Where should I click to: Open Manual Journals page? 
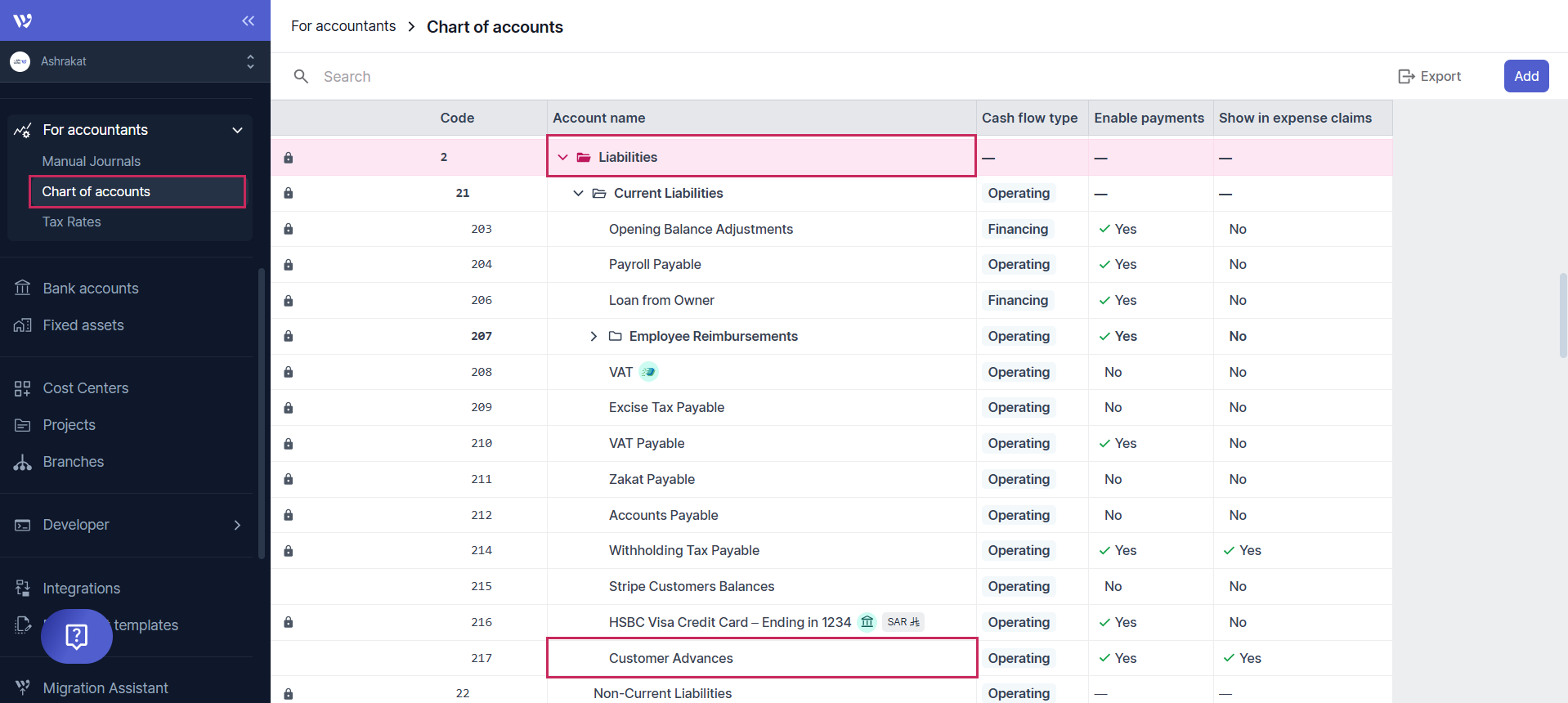[91, 161]
